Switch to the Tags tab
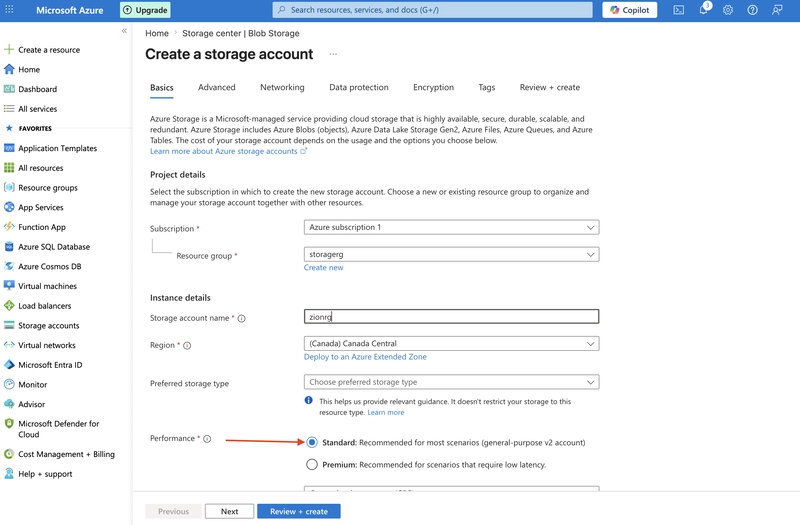The height and width of the screenshot is (525, 800). tap(487, 87)
